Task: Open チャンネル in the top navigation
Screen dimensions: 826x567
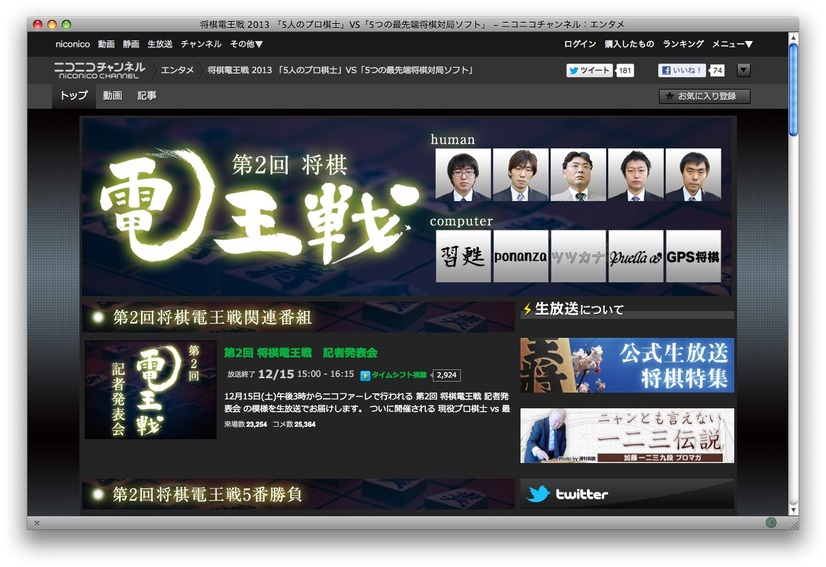Action: pyautogui.click(x=201, y=44)
